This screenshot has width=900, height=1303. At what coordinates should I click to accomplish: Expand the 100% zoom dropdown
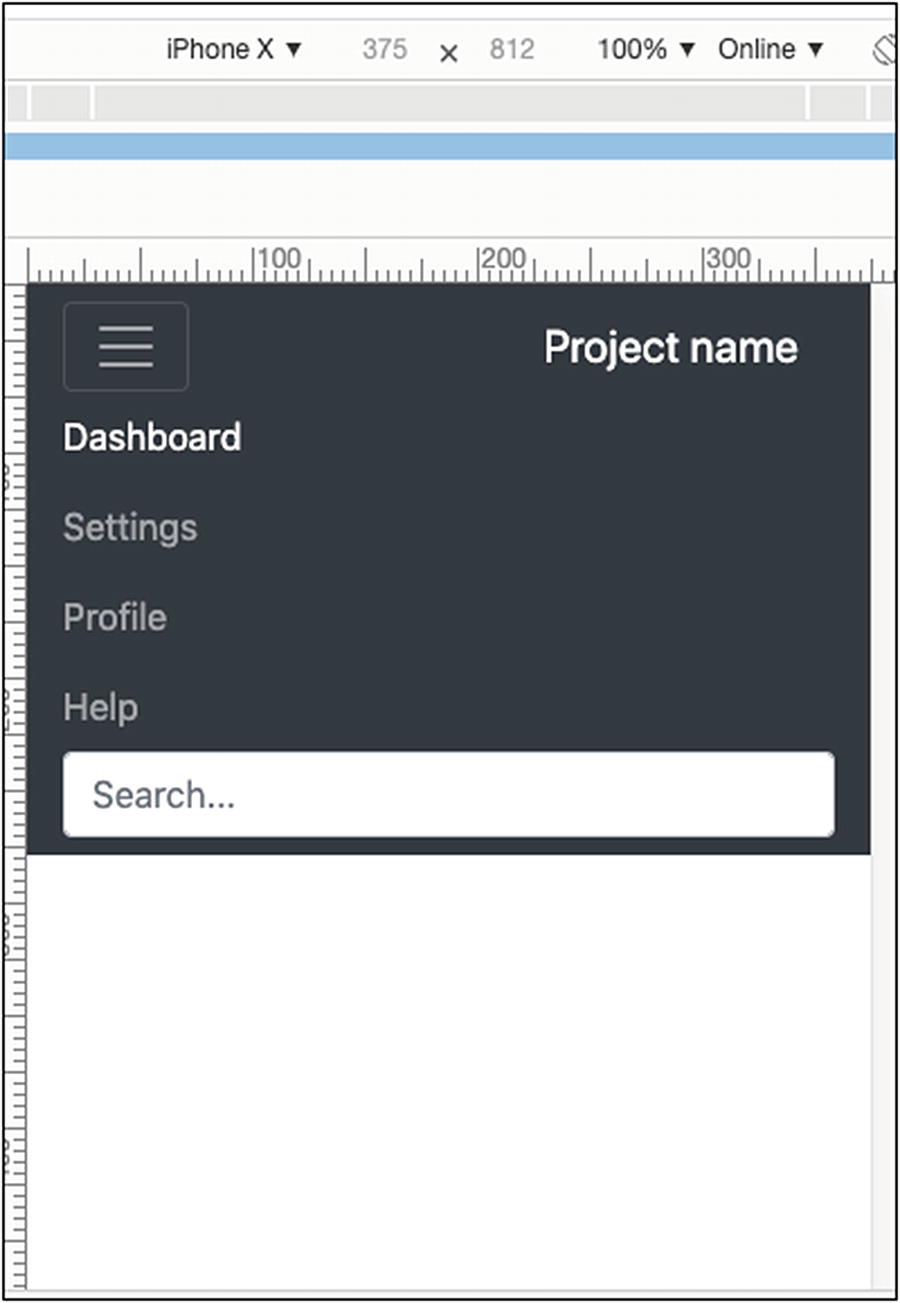coord(646,49)
